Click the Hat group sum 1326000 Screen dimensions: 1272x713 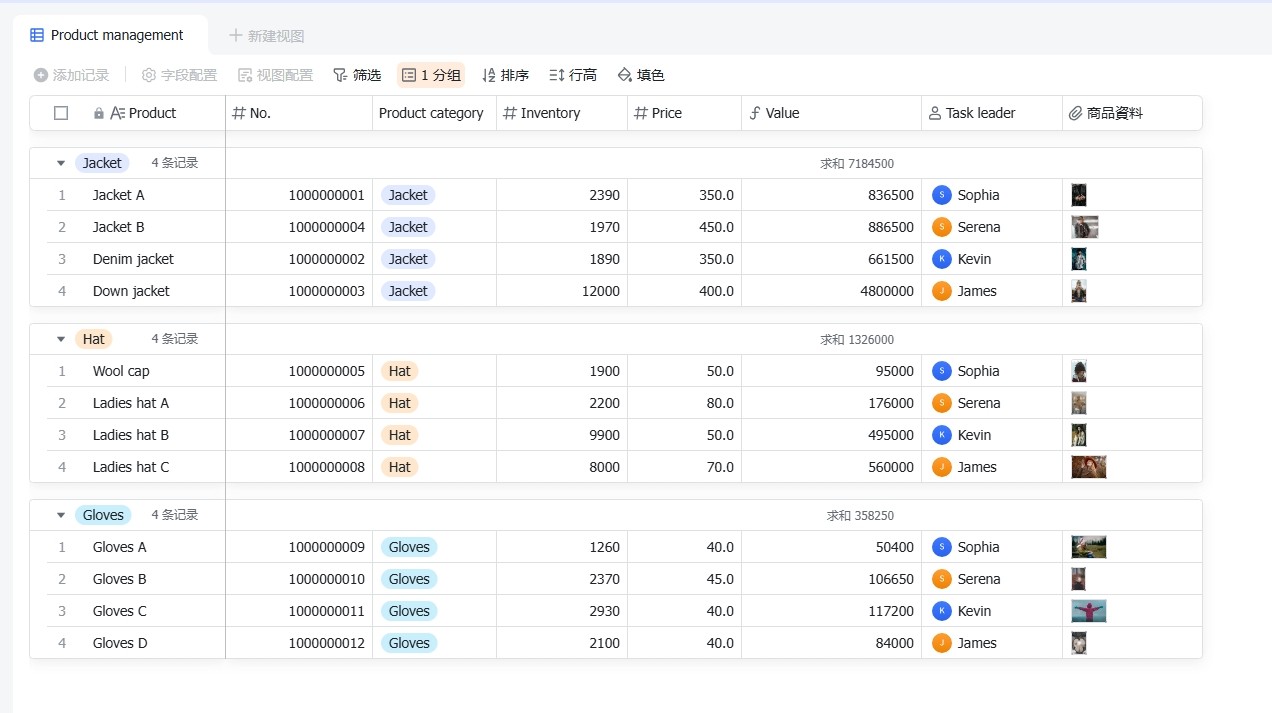point(857,339)
